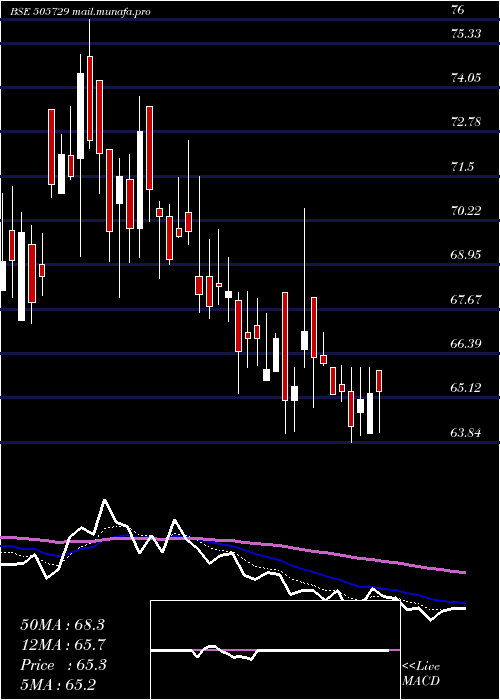
Task: Select the 72.78 price axis label
Action: click(x=466, y=122)
